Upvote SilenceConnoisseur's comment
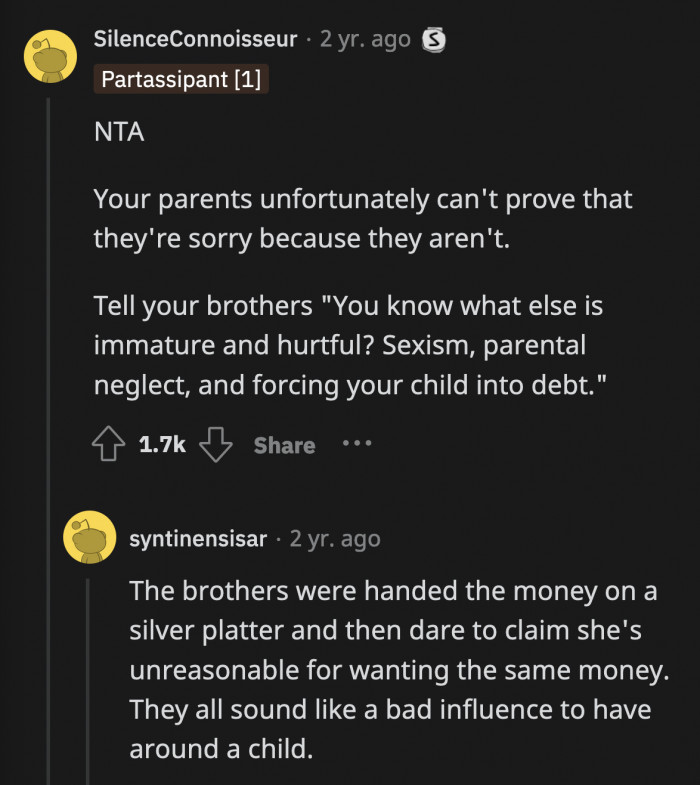Image resolution: width=700 pixels, height=785 pixels. (x=109, y=445)
